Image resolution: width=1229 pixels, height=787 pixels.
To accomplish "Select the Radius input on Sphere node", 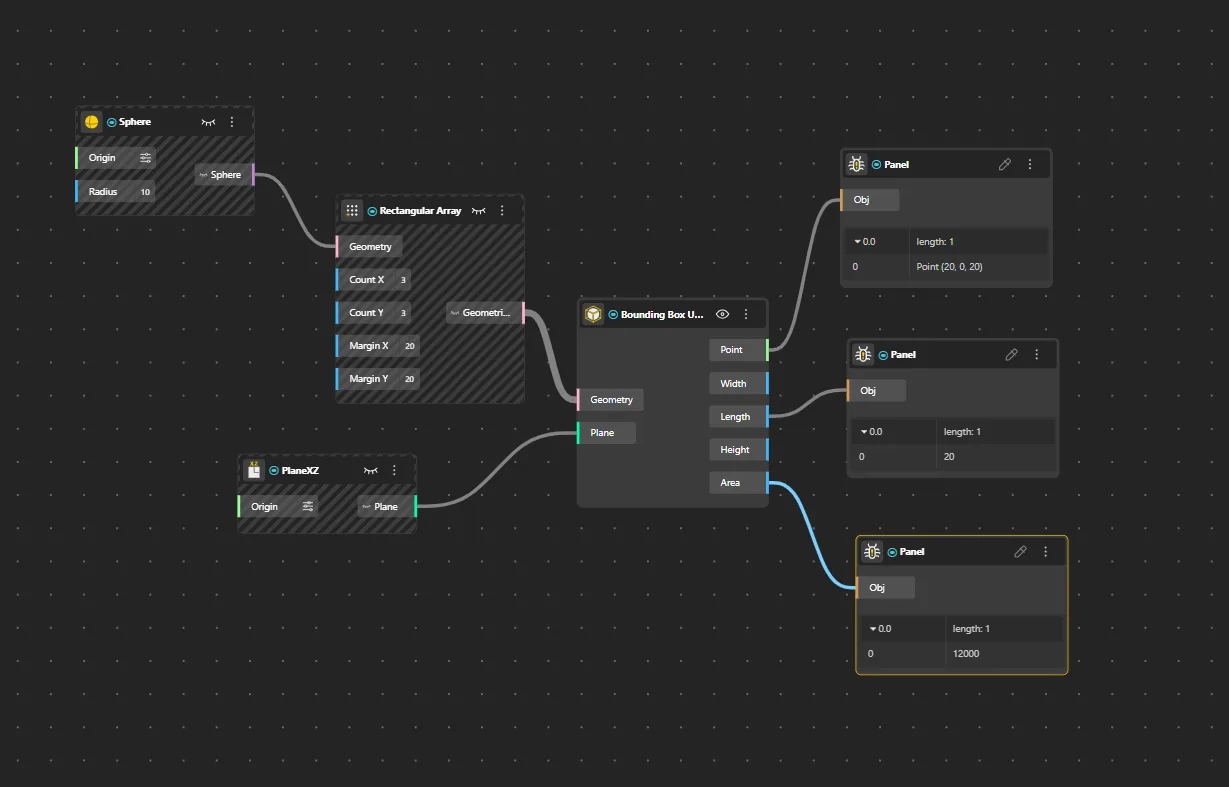I will [116, 192].
